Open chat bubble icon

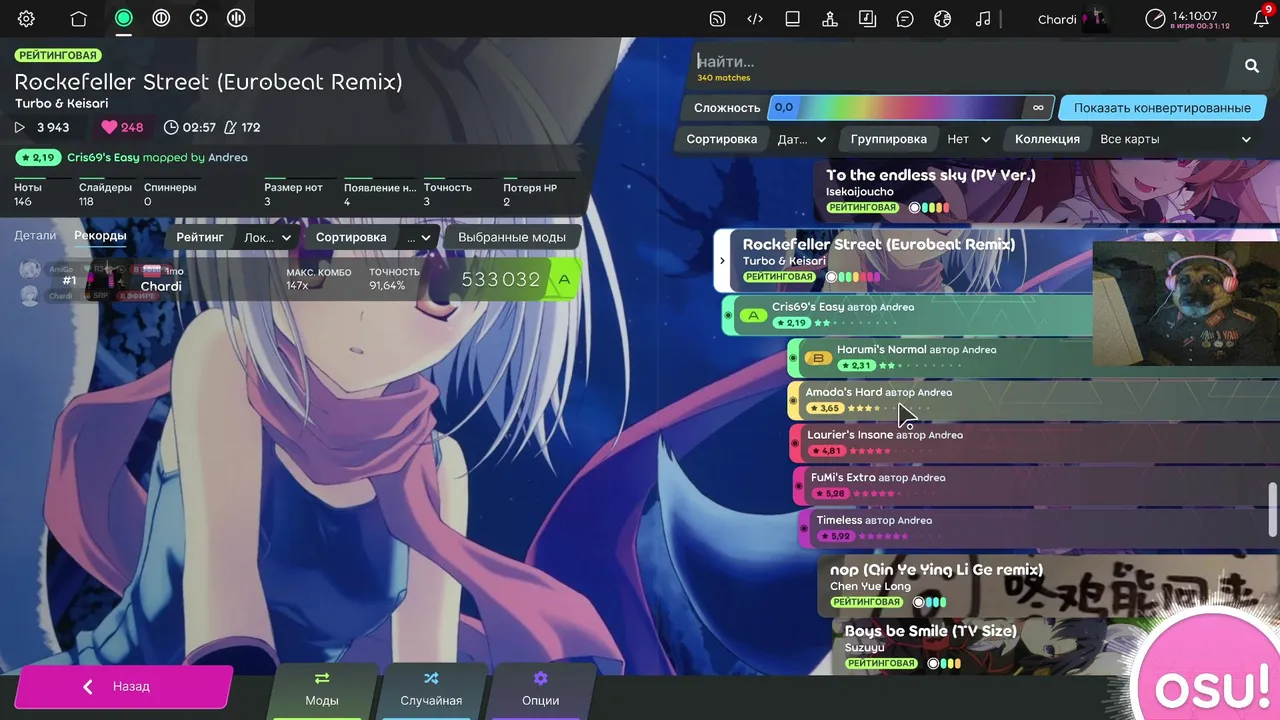pos(905,18)
